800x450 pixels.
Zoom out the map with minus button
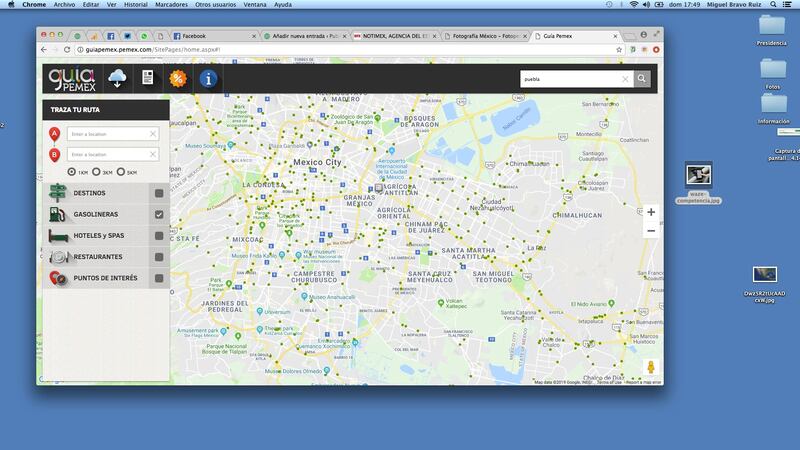(651, 231)
